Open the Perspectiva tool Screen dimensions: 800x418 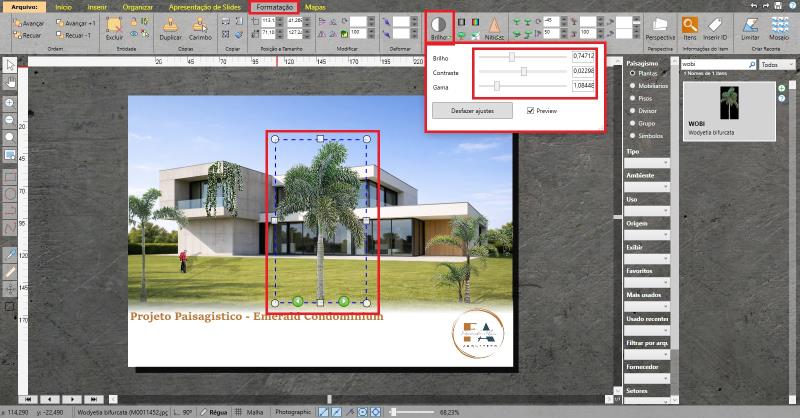click(x=659, y=25)
